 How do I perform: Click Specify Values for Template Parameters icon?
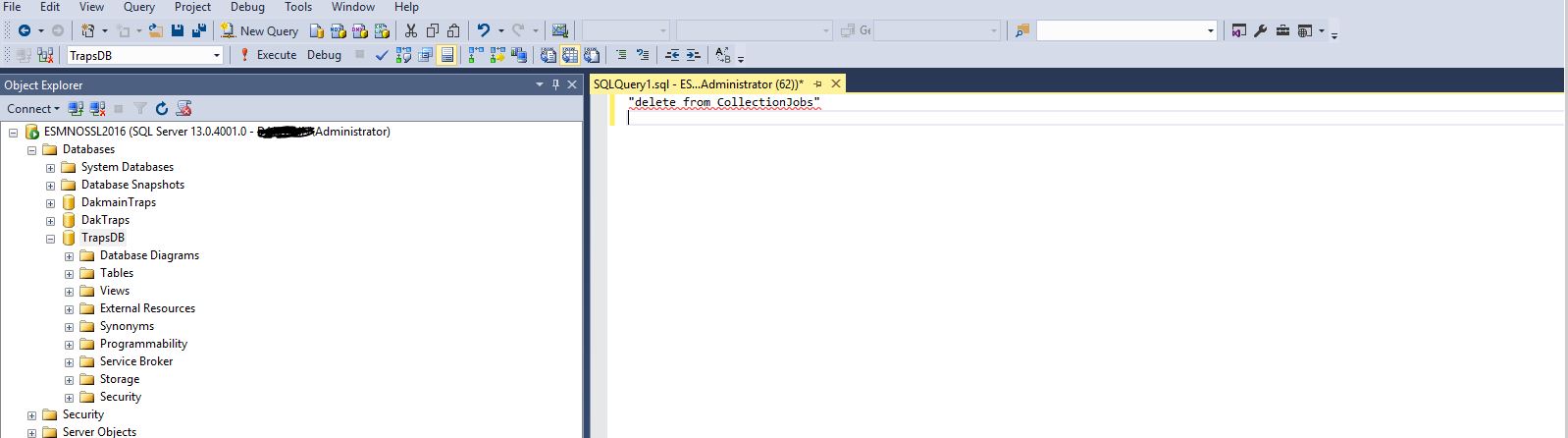tap(722, 55)
